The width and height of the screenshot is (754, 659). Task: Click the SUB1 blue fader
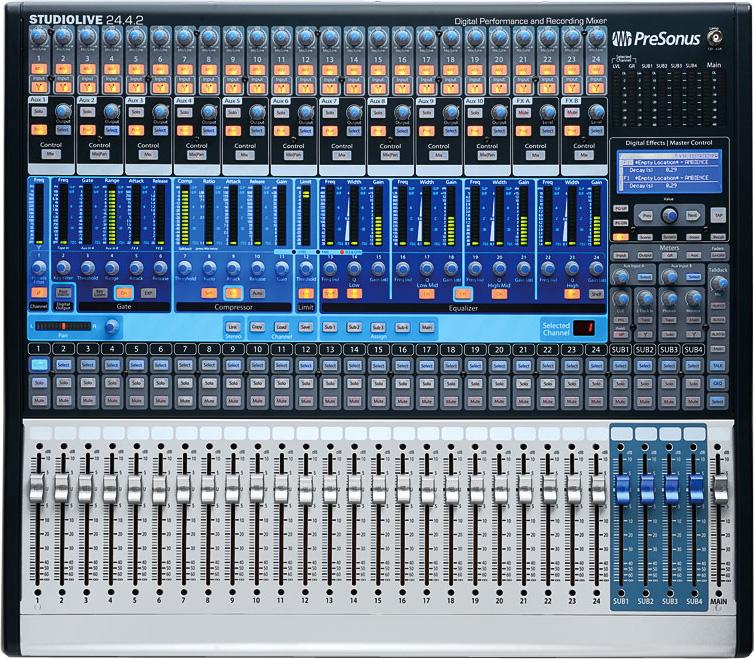click(622, 489)
